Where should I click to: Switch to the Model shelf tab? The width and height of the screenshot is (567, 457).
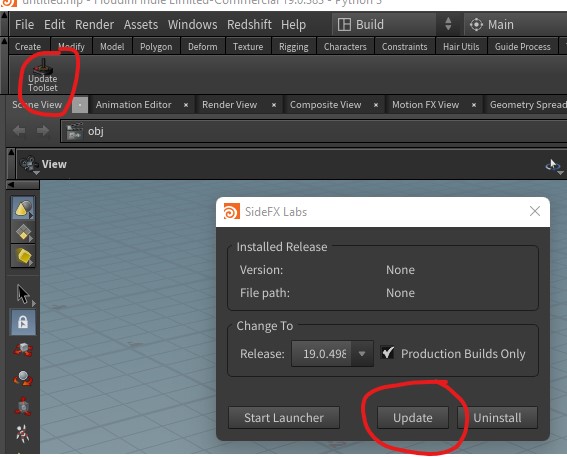pyautogui.click(x=112, y=47)
